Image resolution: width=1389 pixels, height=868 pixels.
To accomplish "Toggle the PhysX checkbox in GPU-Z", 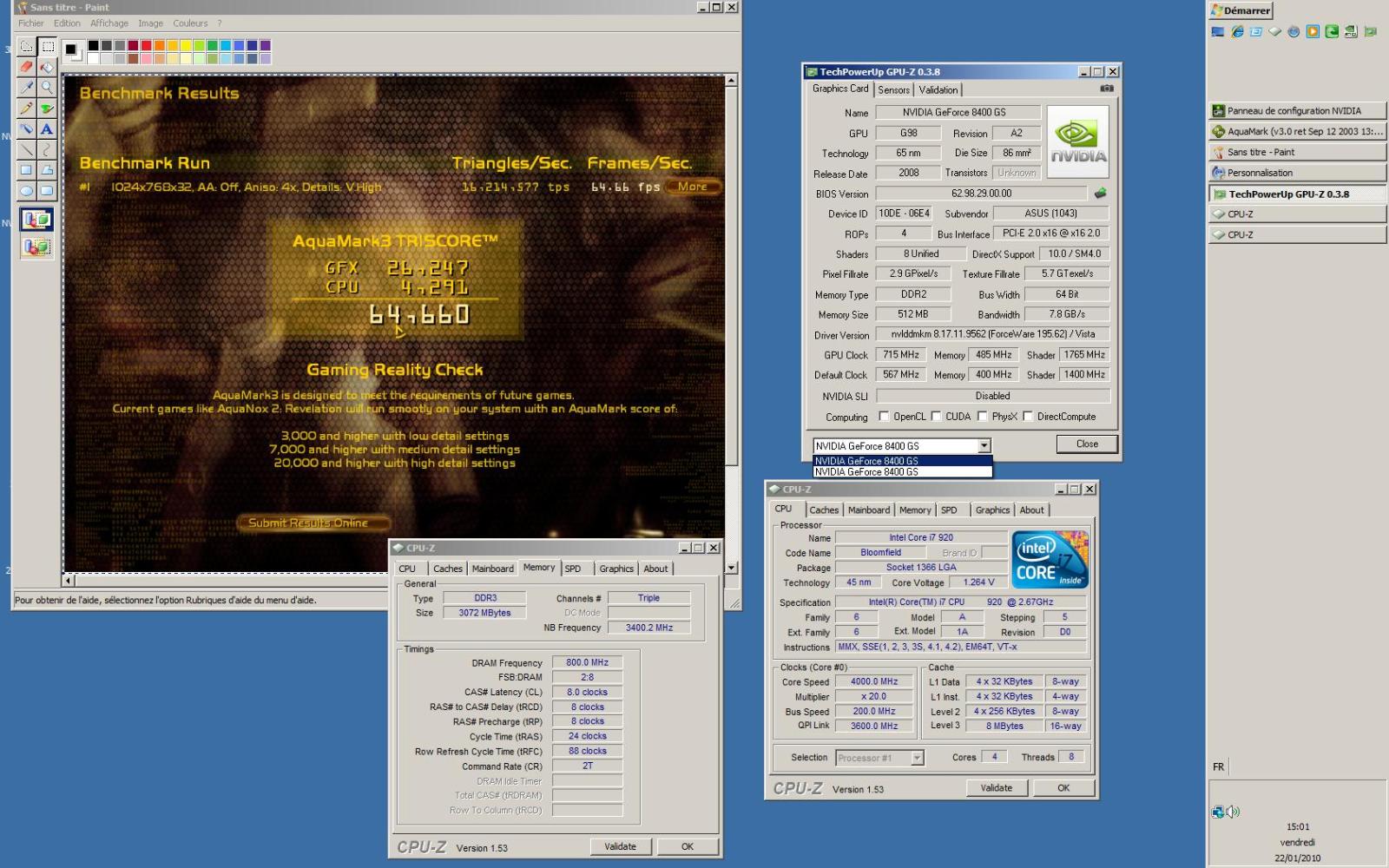I will [983, 417].
